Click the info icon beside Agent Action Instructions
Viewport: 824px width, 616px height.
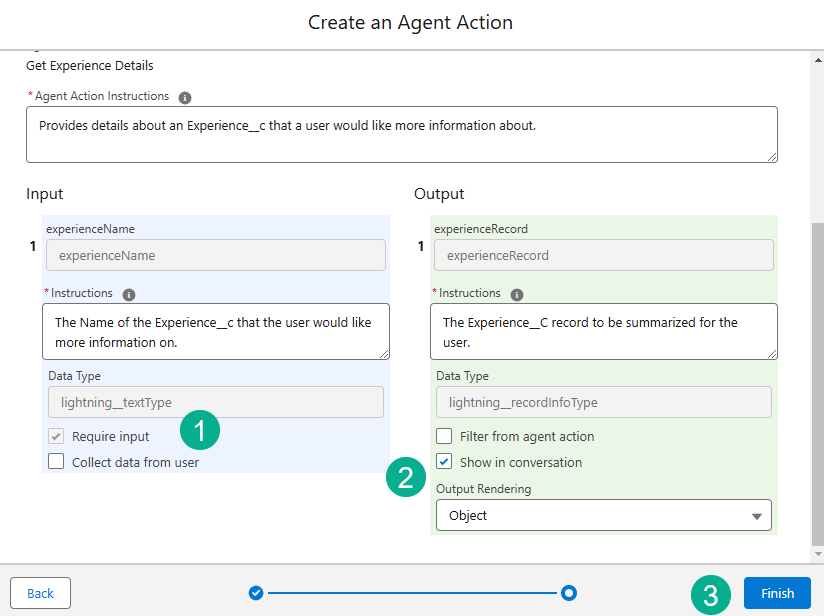click(185, 97)
